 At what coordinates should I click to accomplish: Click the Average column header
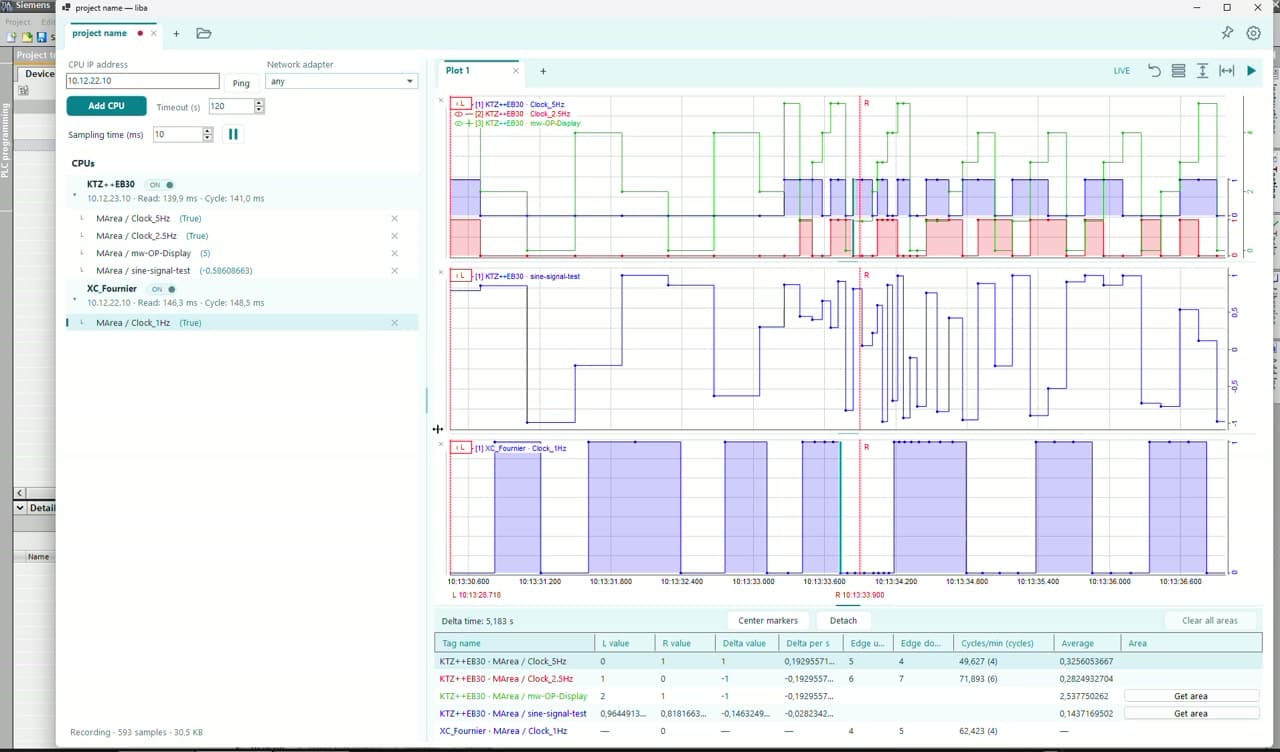[1087, 643]
